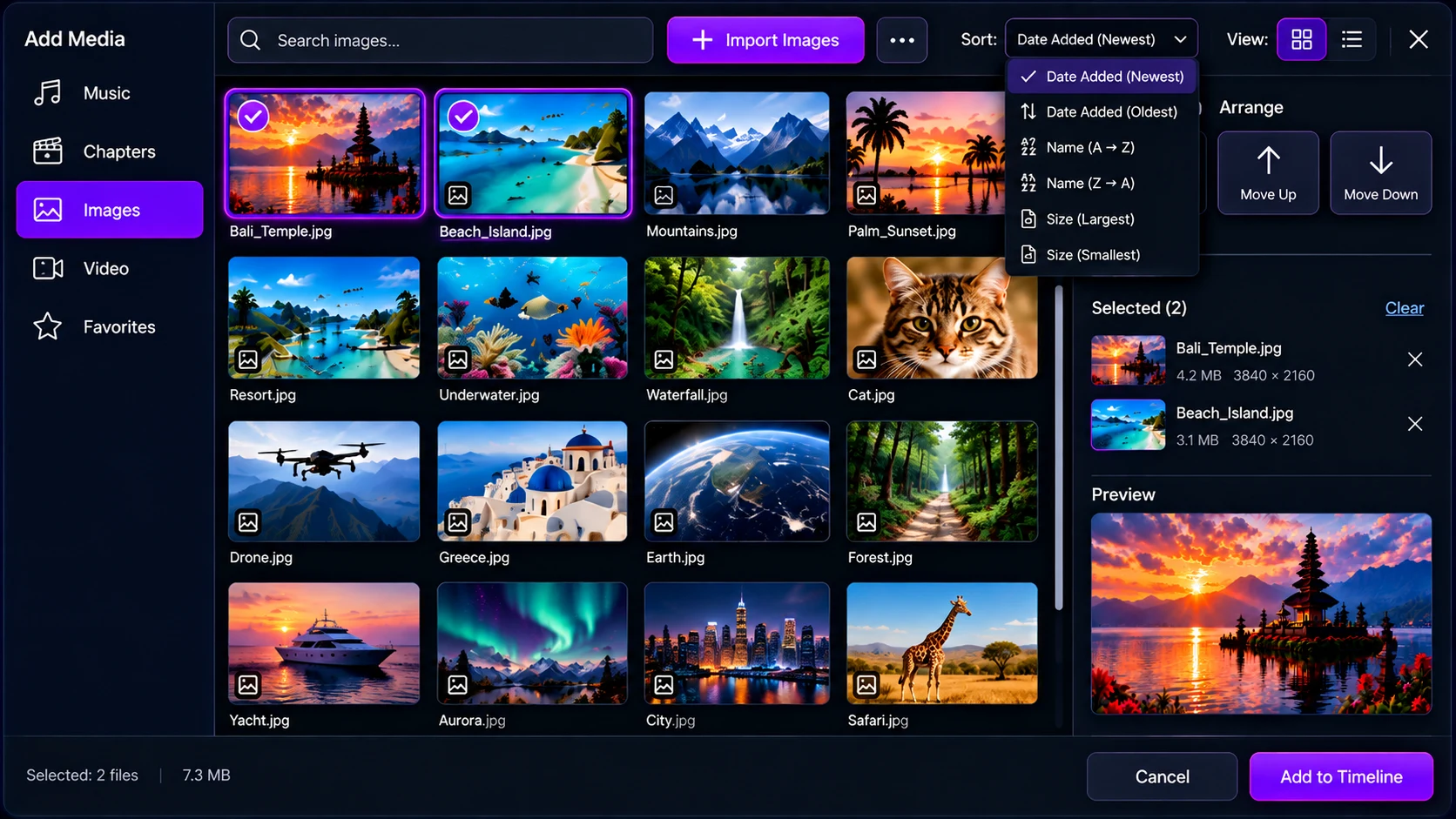Select the City.jpg thumbnail
The image size is (1456, 819).
coord(737,643)
